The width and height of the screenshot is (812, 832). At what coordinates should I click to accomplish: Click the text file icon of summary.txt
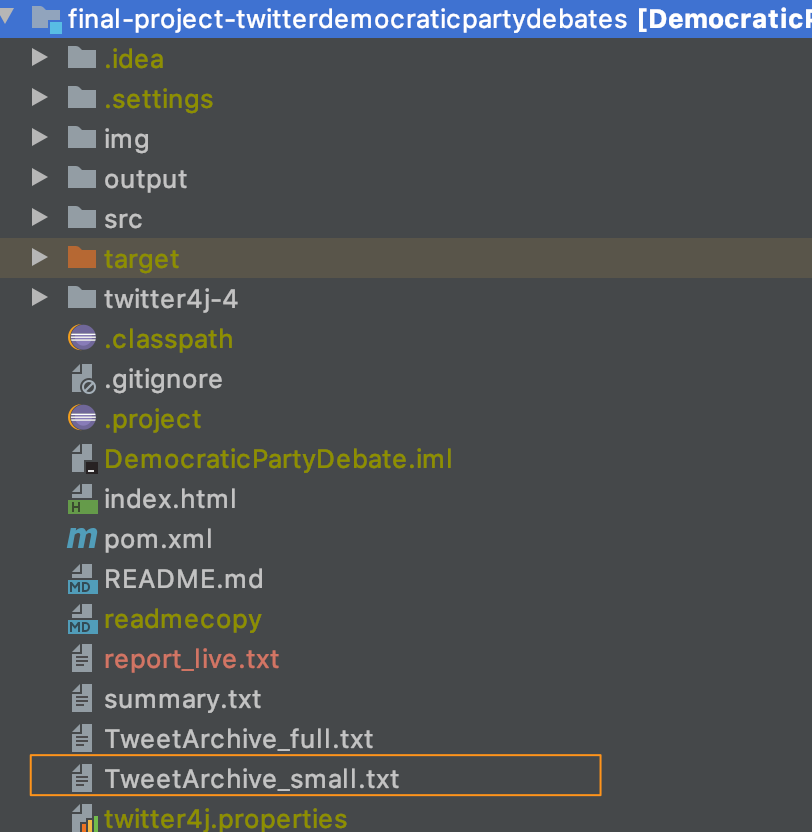point(82,698)
